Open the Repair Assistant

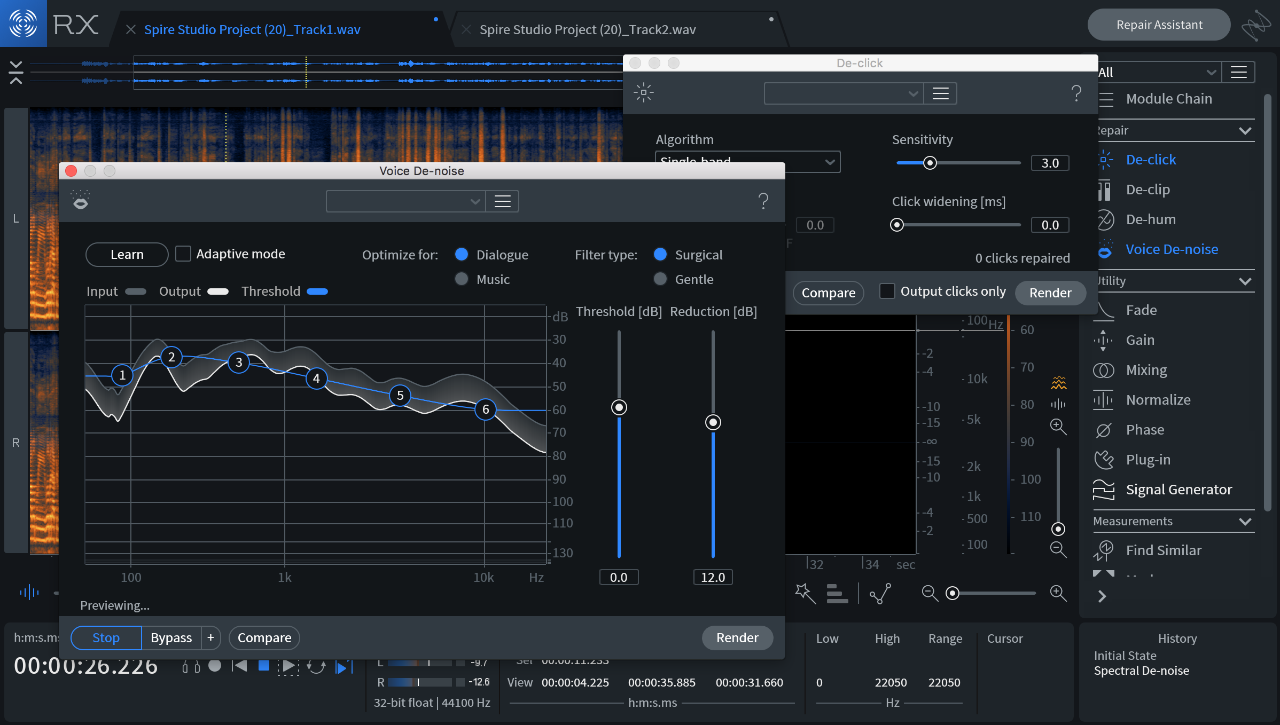[x=1159, y=25]
